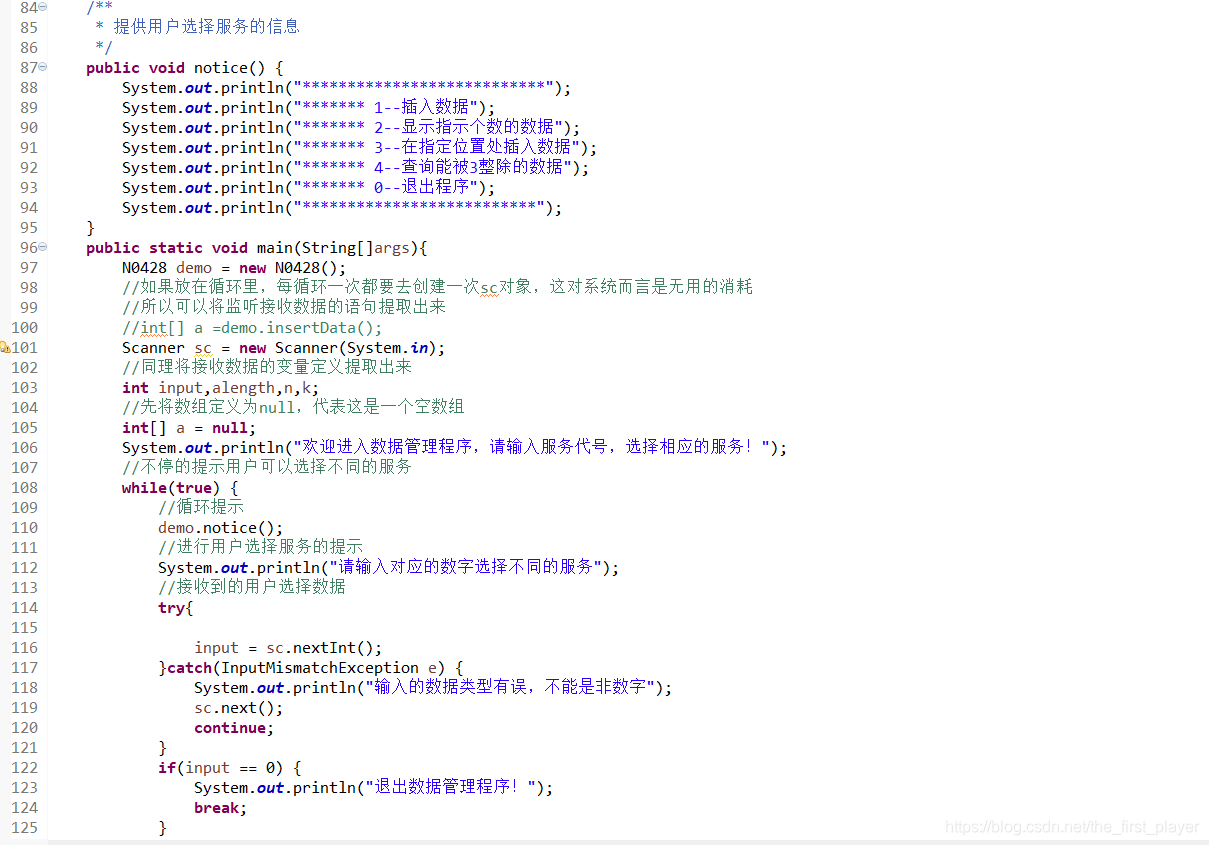Click the comment 进行用户选择服务的提示

[261, 547]
